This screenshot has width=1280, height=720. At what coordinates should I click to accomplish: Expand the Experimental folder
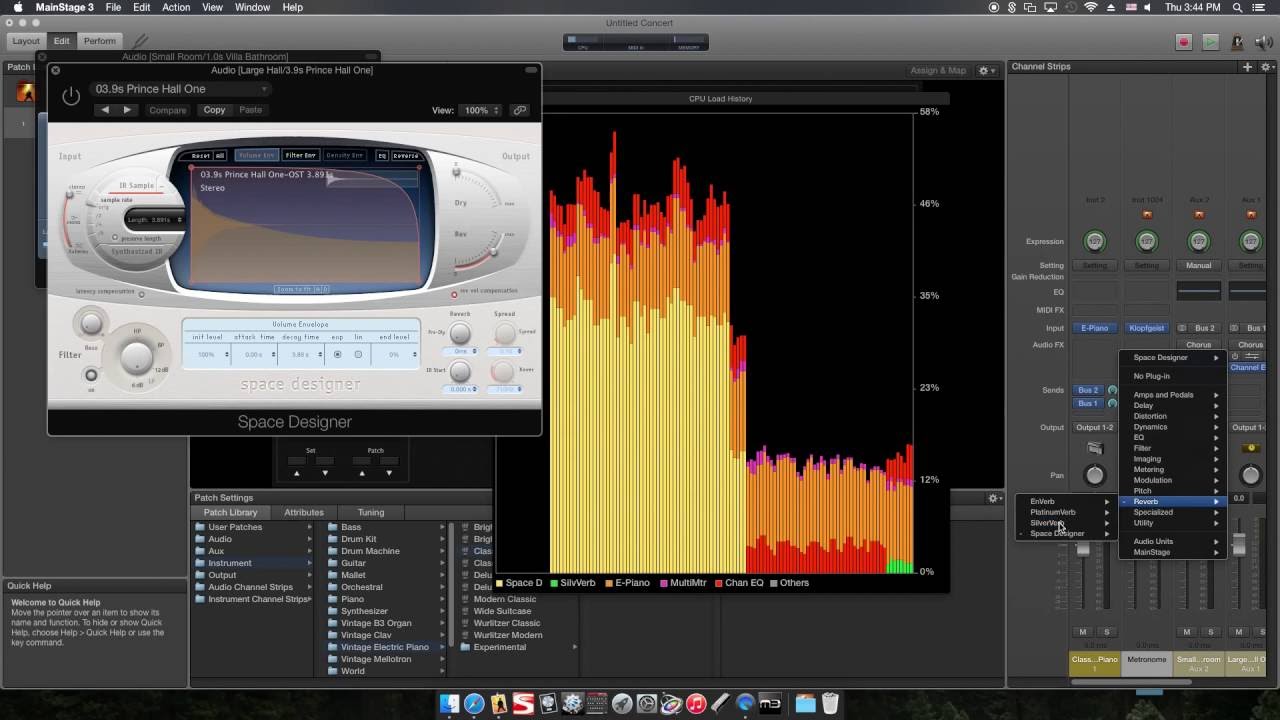518,647
